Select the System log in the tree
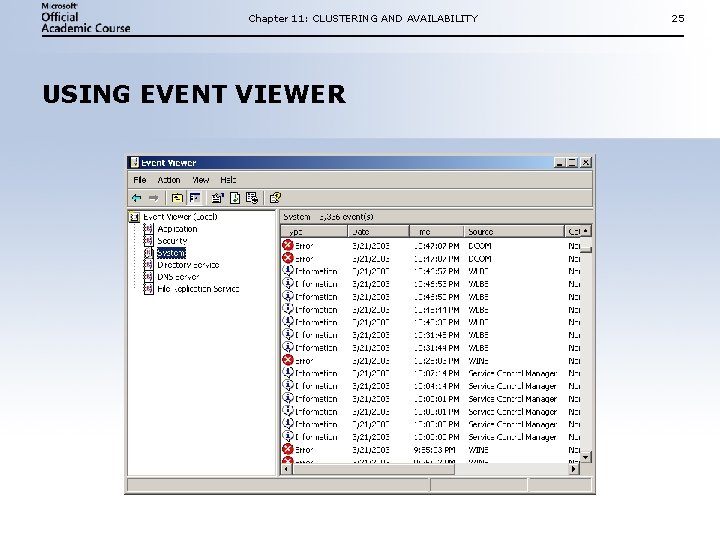 171,253
